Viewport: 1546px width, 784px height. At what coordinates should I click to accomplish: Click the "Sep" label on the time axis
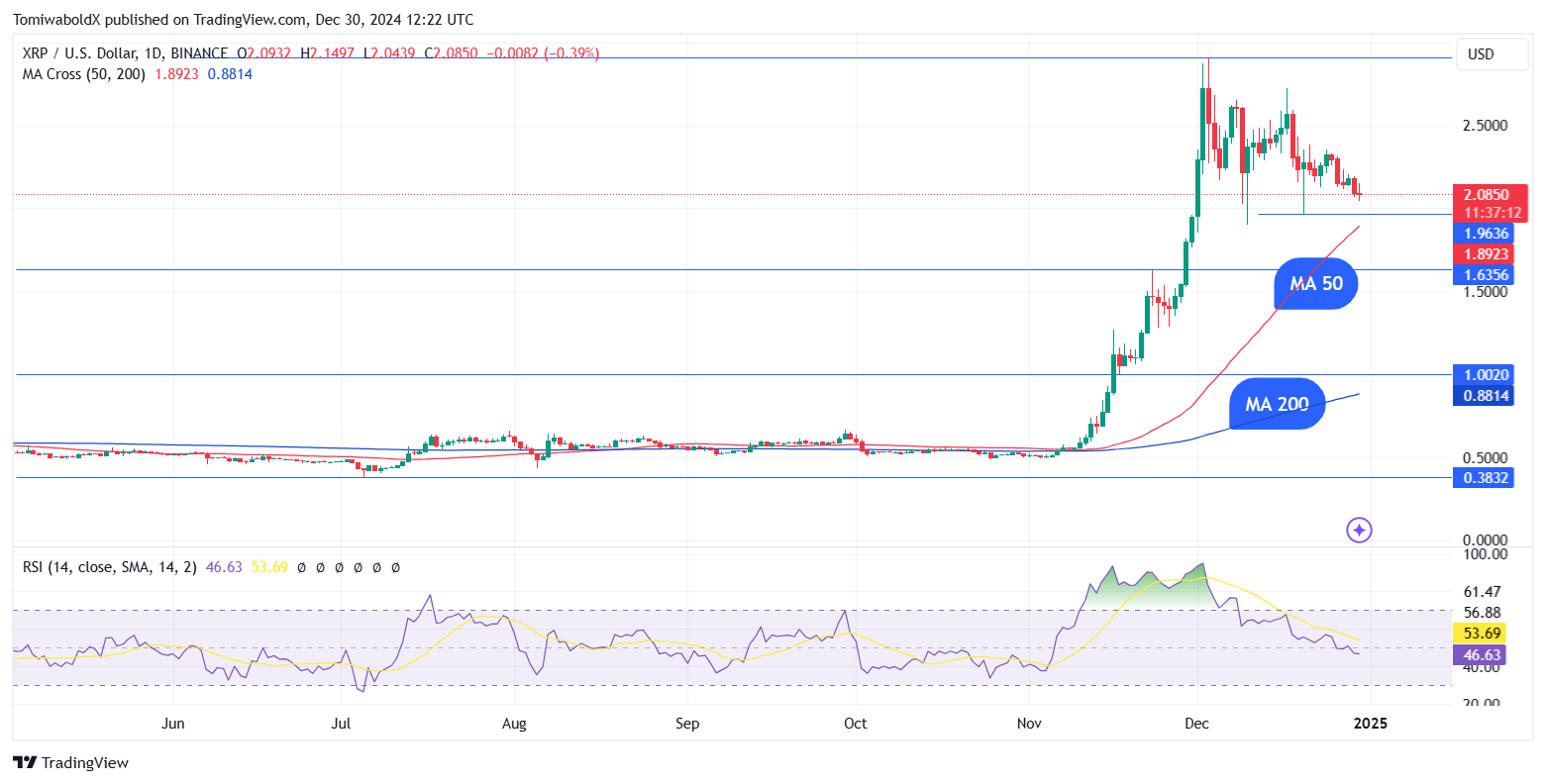pos(687,724)
